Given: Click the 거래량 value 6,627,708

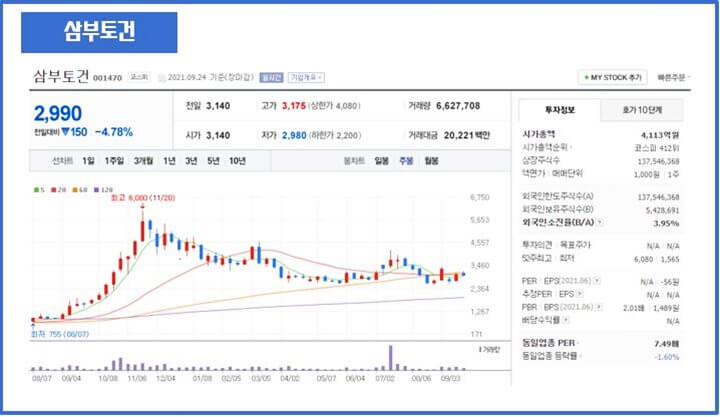Looking at the screenshot, I should (458, 106).
